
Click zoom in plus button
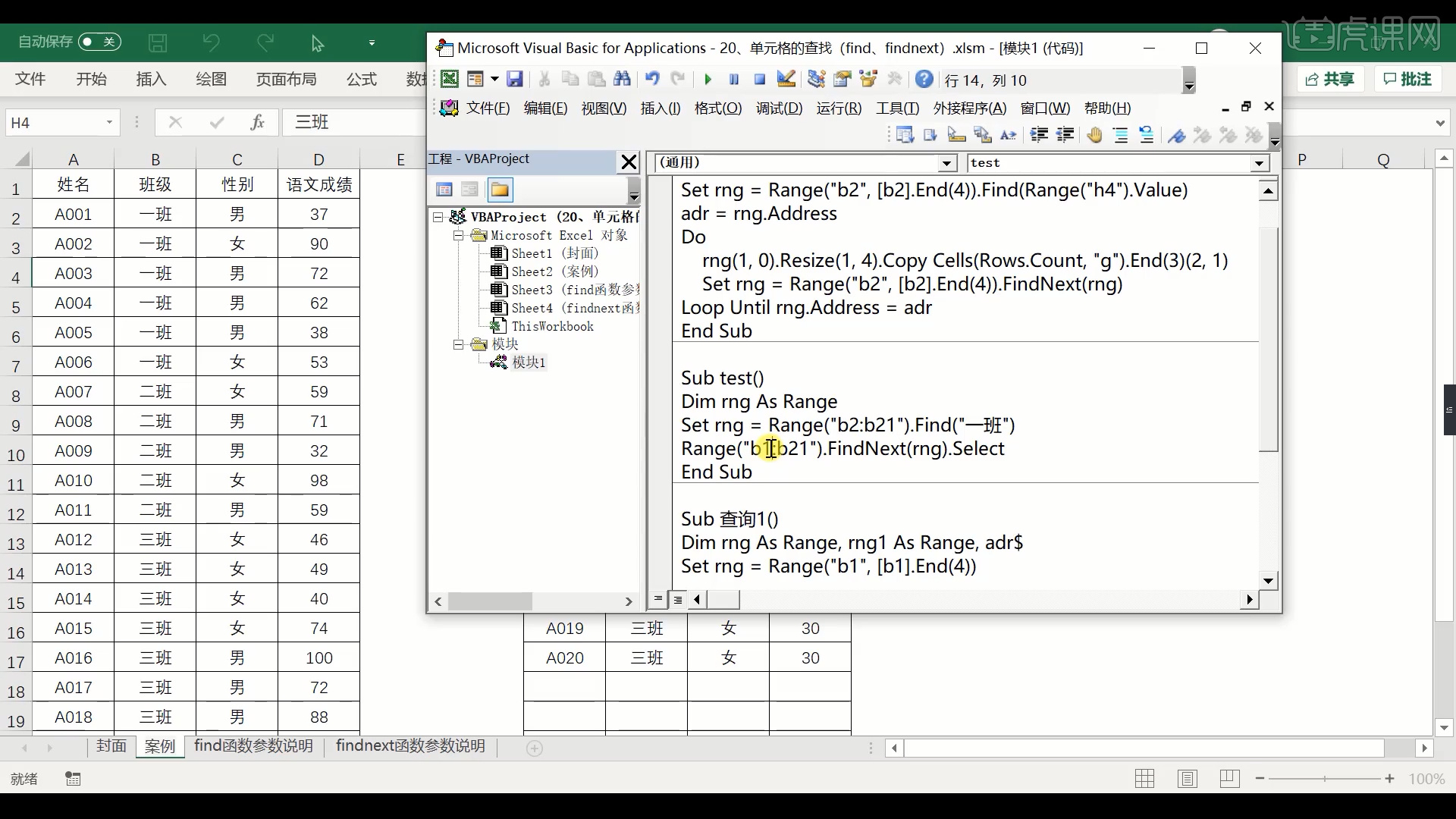pos(1389,779)
